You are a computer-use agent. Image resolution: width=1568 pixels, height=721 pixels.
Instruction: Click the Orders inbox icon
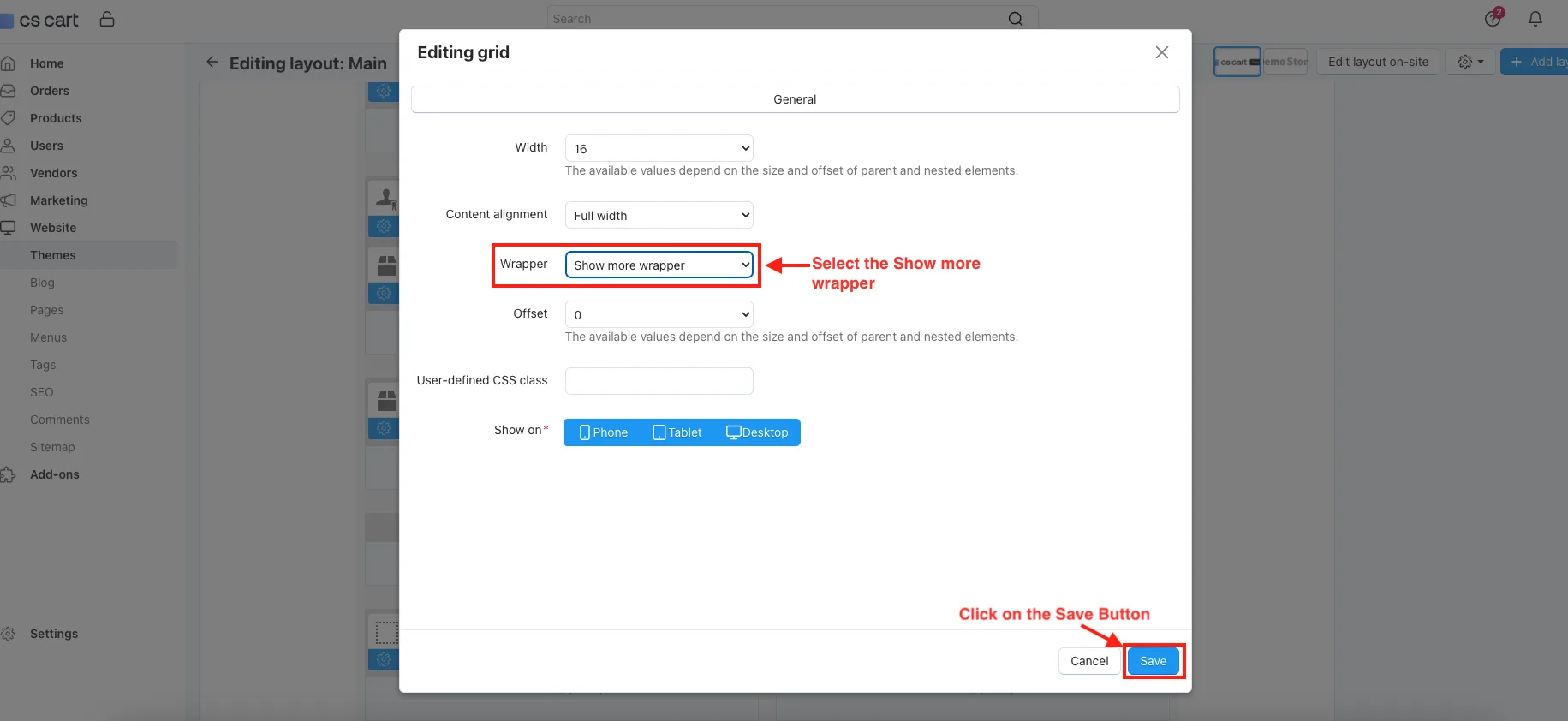tap(8, 91)
